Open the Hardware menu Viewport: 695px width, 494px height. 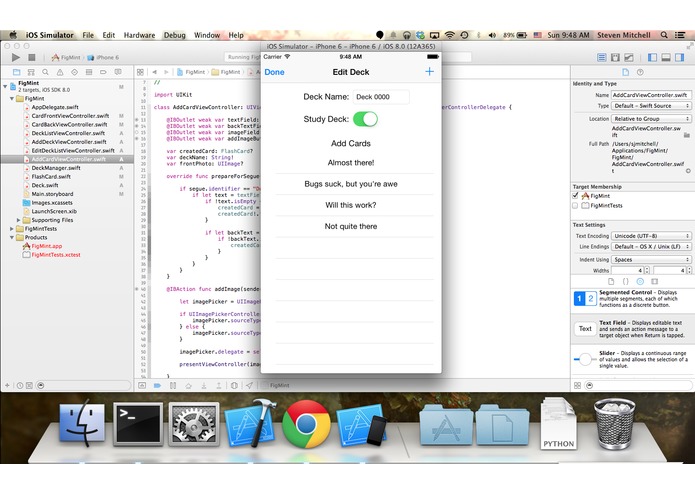coord(139,35)
